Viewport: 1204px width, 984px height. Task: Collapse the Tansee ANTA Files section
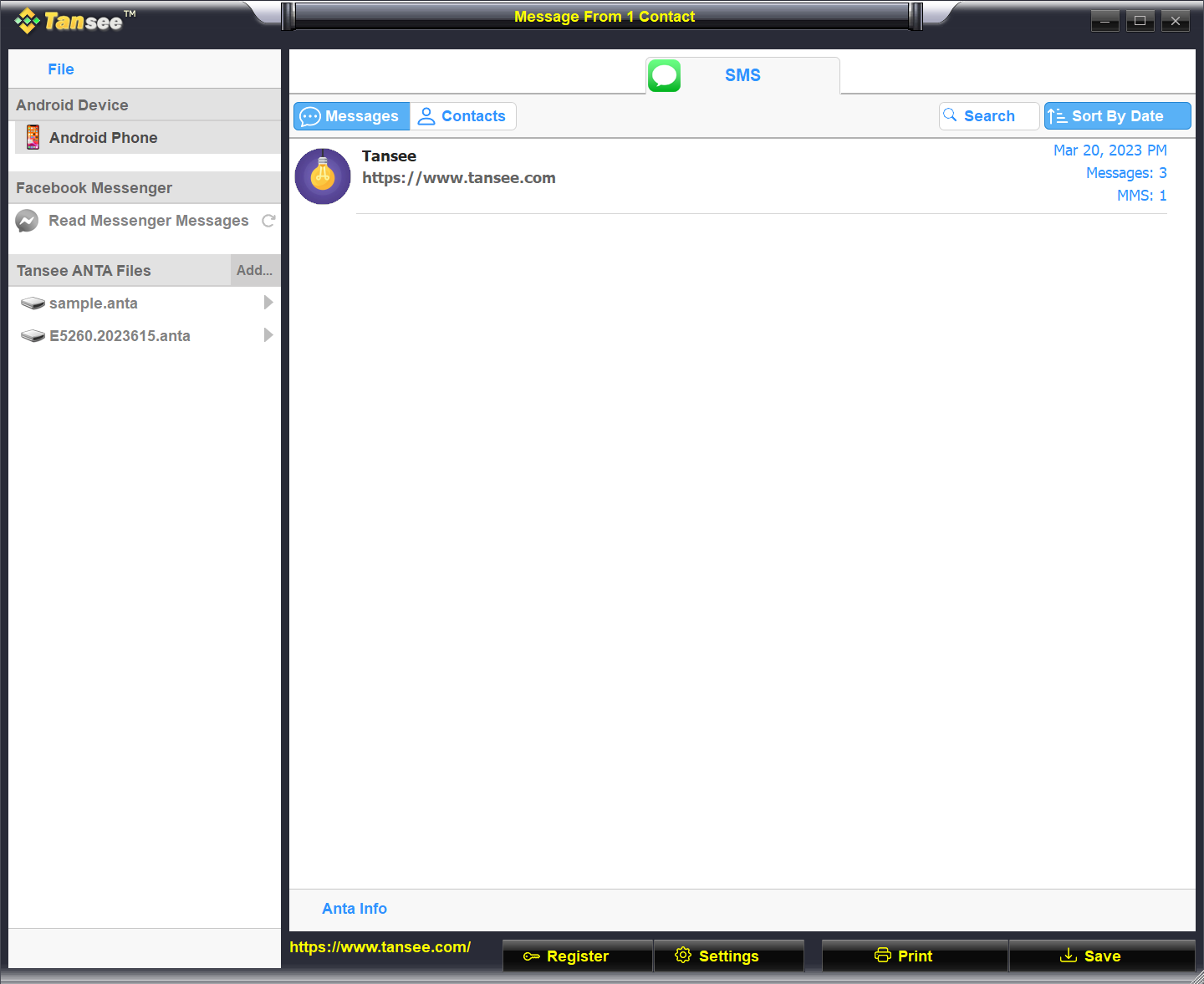point(84,270)
